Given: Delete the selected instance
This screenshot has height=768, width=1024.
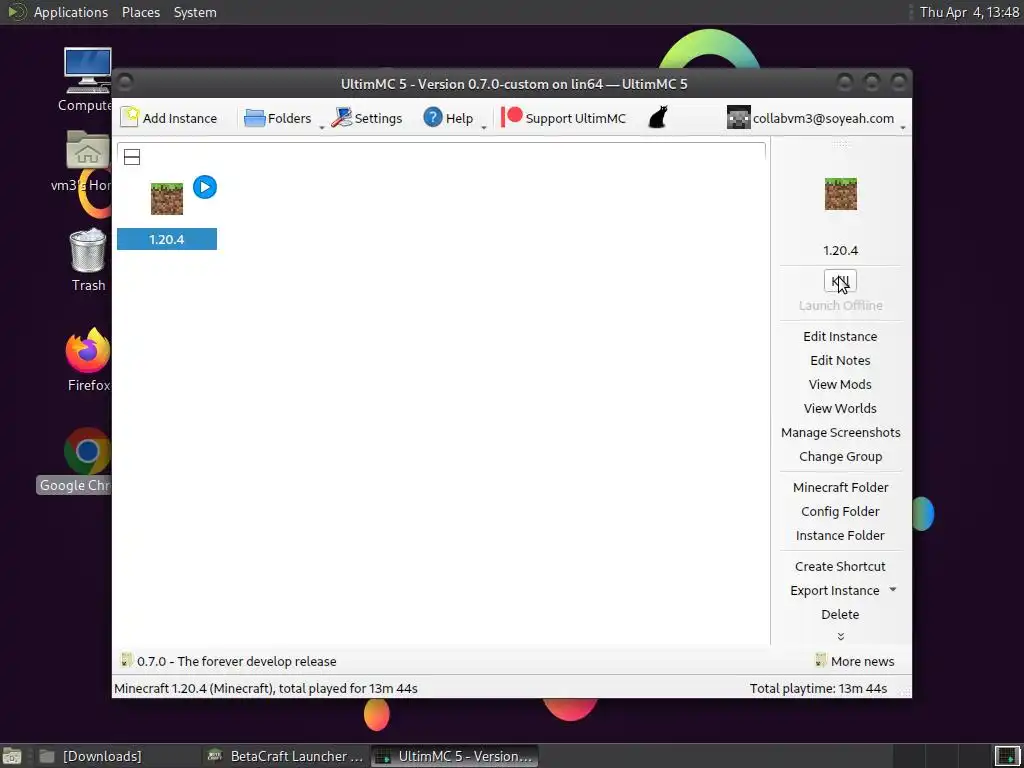Looking at the screenshot, I should (840, 615).
